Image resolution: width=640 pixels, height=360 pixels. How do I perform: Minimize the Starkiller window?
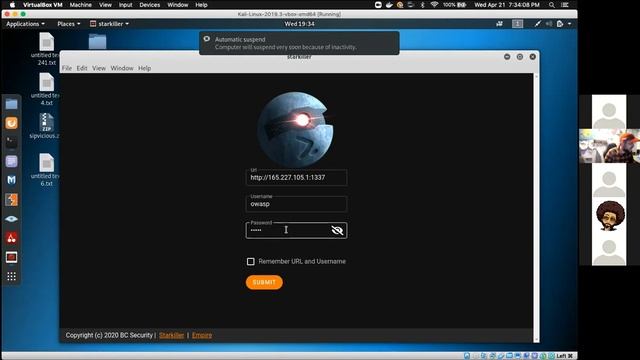click(x=507, y=57)
